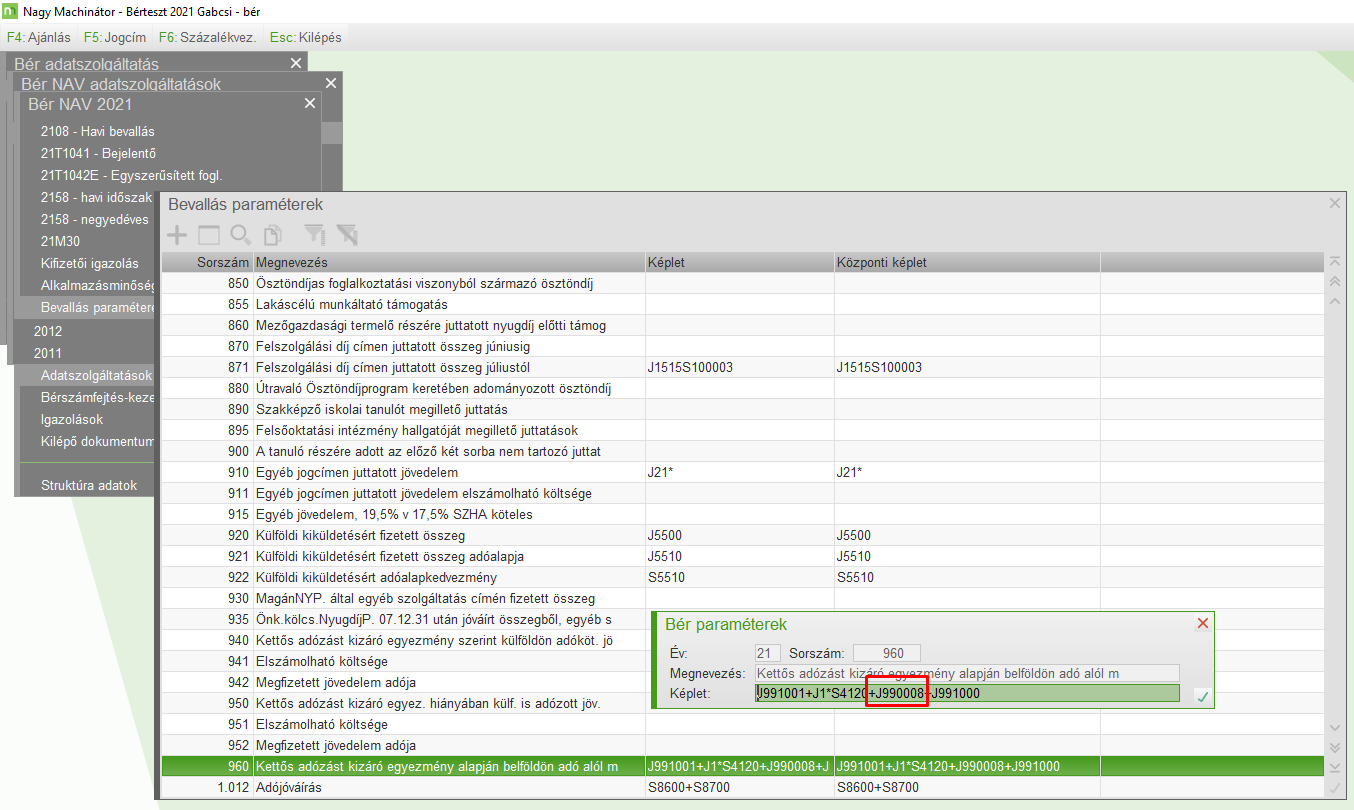Select highlighted row 960 Kettős adózást
The height and width of the screenshot is (810, 1354).
coord(741,766)
